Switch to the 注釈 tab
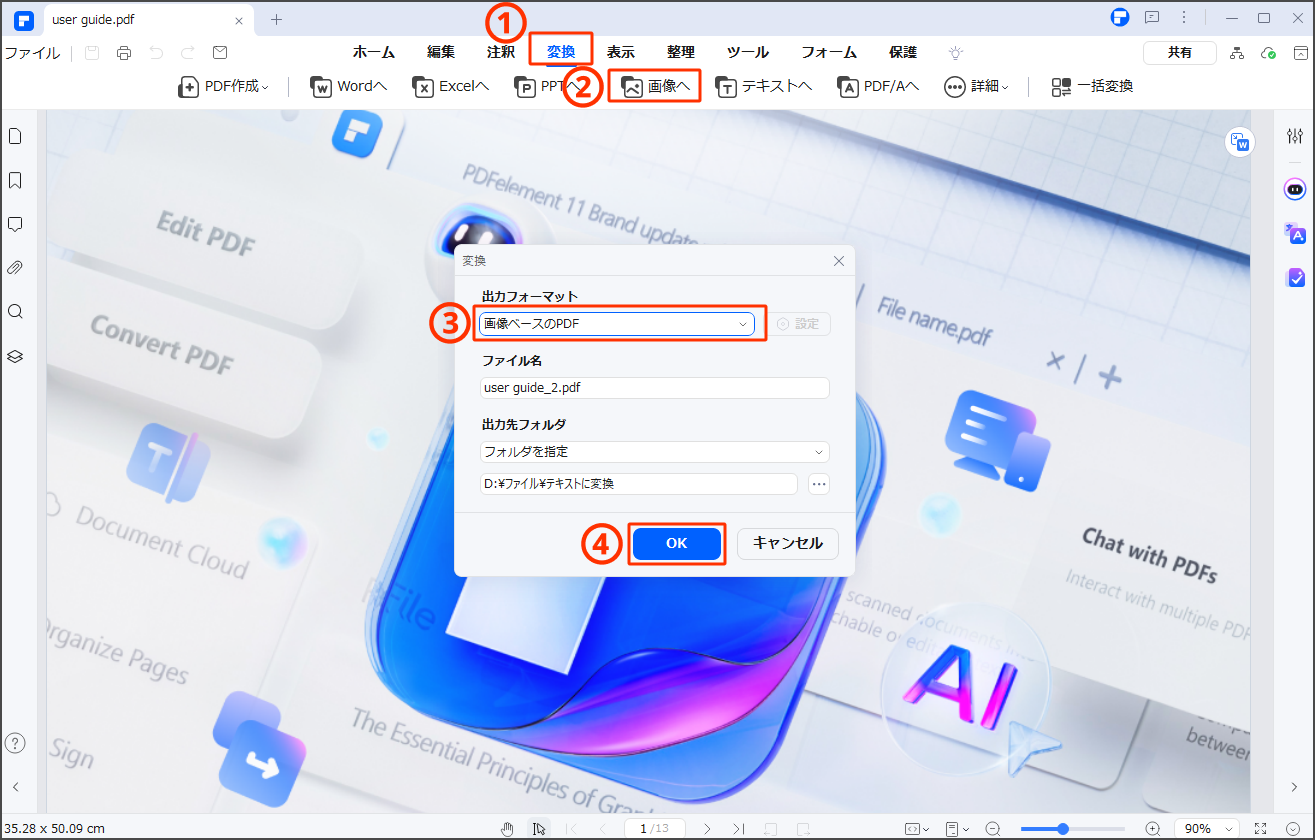1315x840 pixels. tap(501, 53)
